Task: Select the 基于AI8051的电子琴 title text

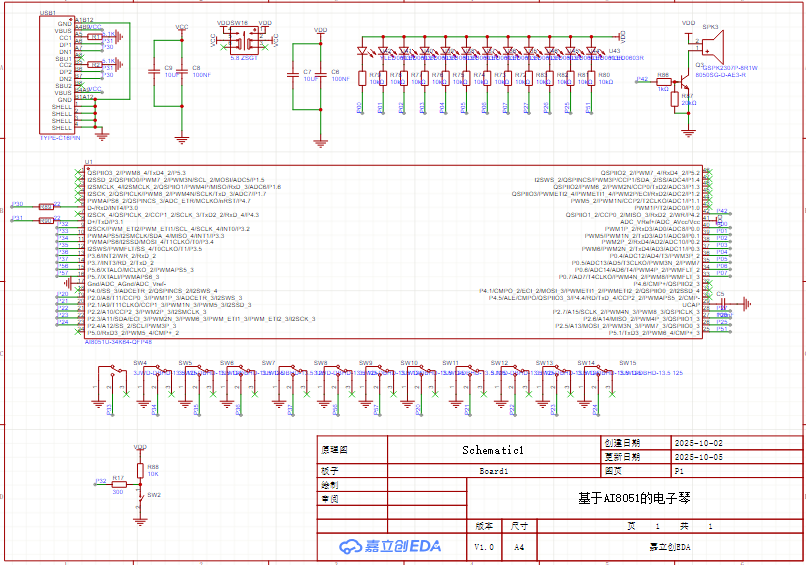Action: (x=634, y=498)
